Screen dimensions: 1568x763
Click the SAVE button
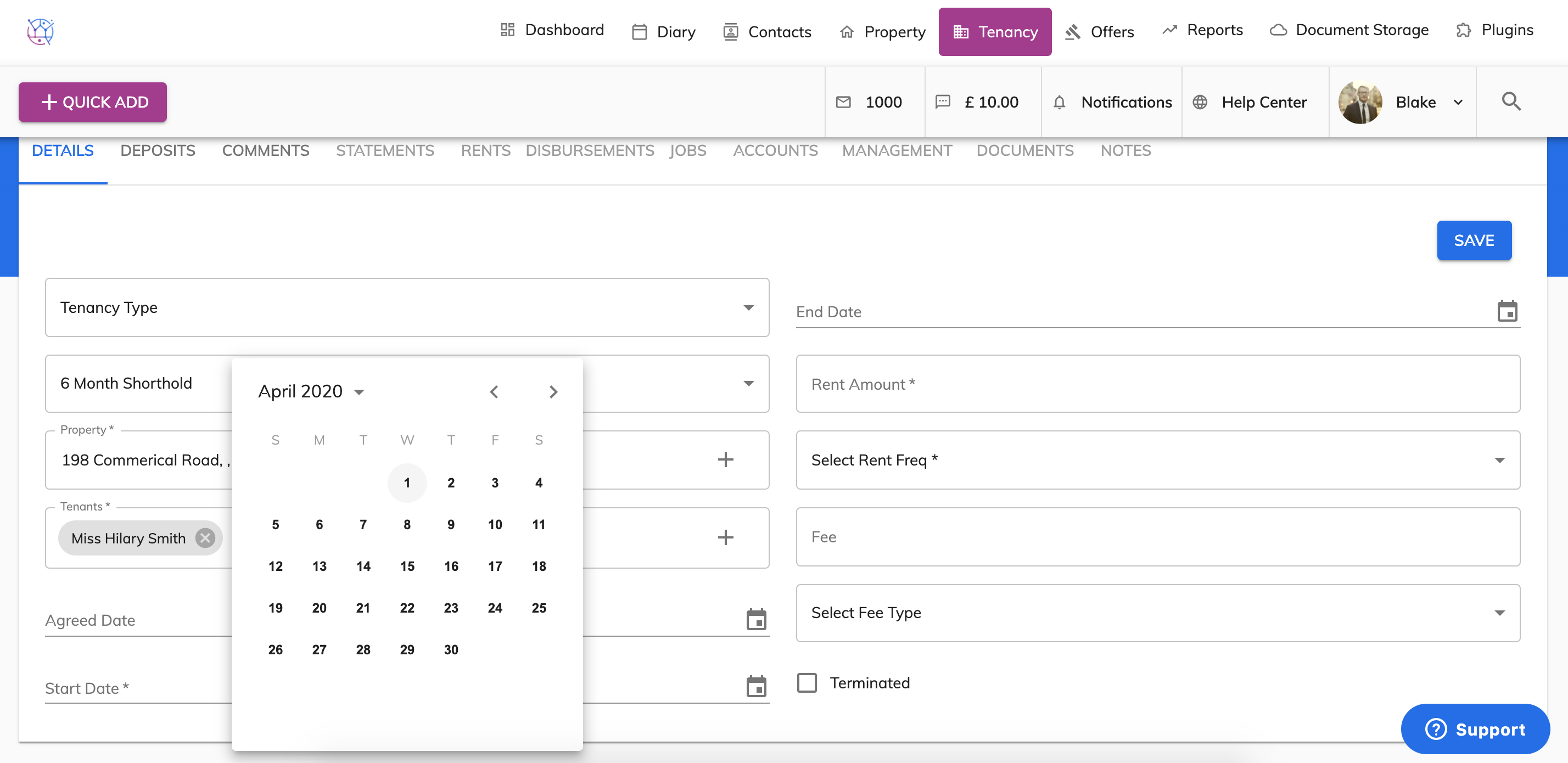click(1474, 240)
